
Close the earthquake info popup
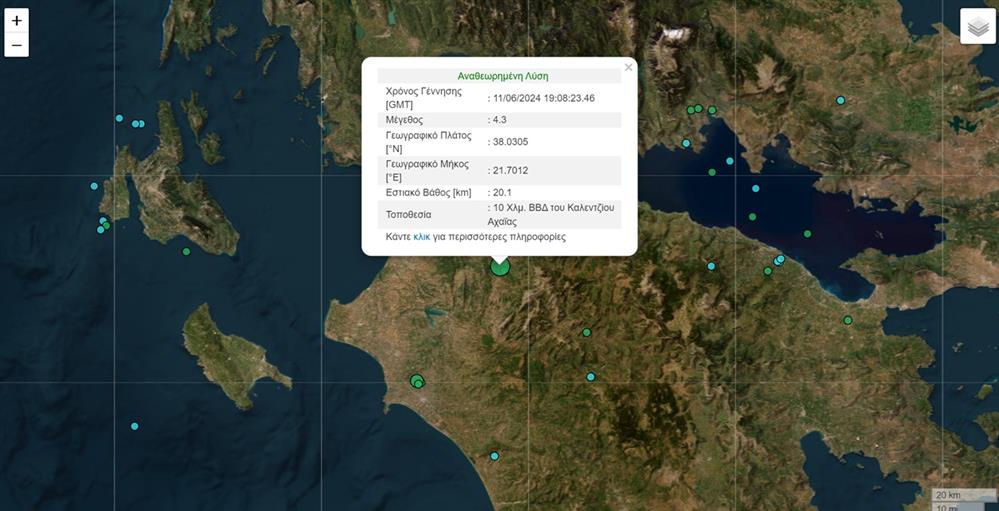[x=628, y=68]
